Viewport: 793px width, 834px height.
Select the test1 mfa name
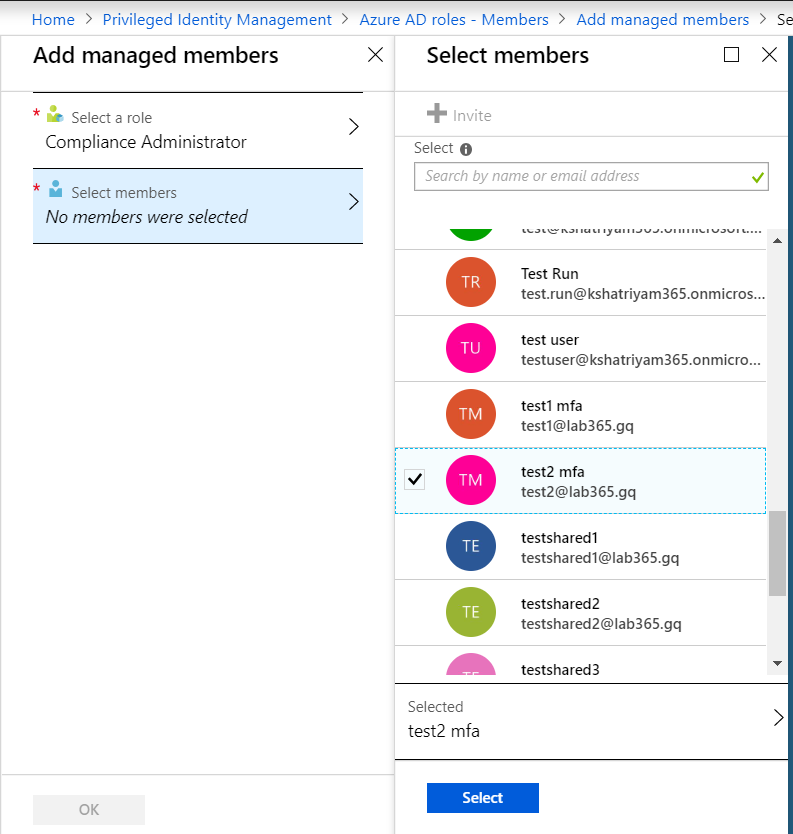pyautogui.click(x=552, y=406)
